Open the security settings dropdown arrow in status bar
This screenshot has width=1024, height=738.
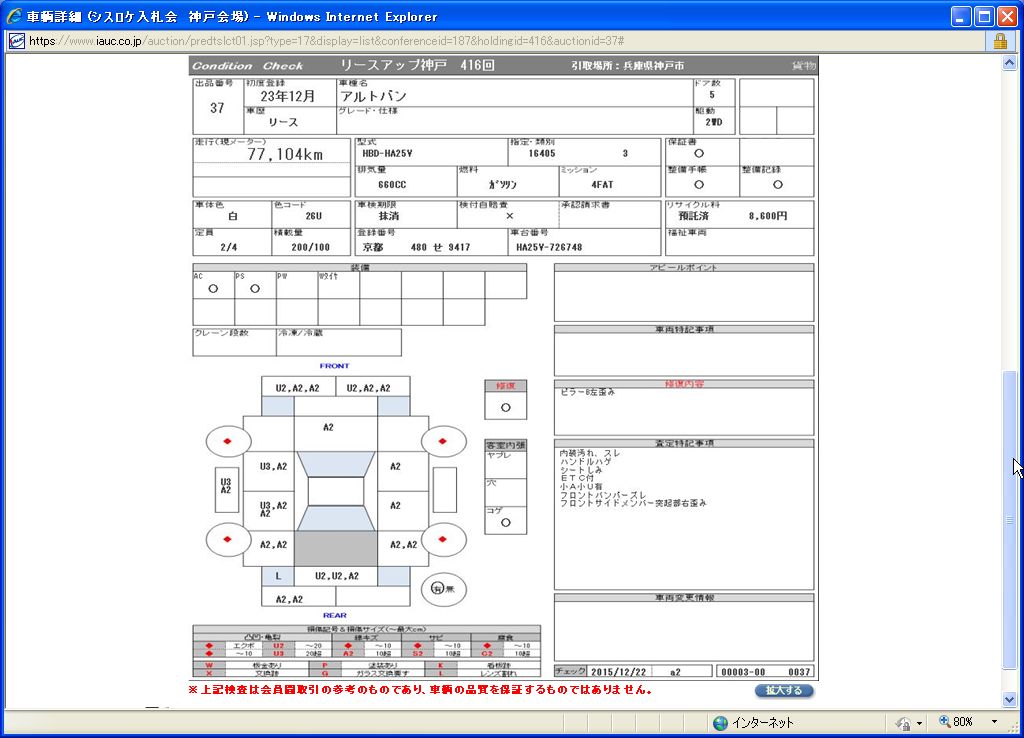click(919, 723)
